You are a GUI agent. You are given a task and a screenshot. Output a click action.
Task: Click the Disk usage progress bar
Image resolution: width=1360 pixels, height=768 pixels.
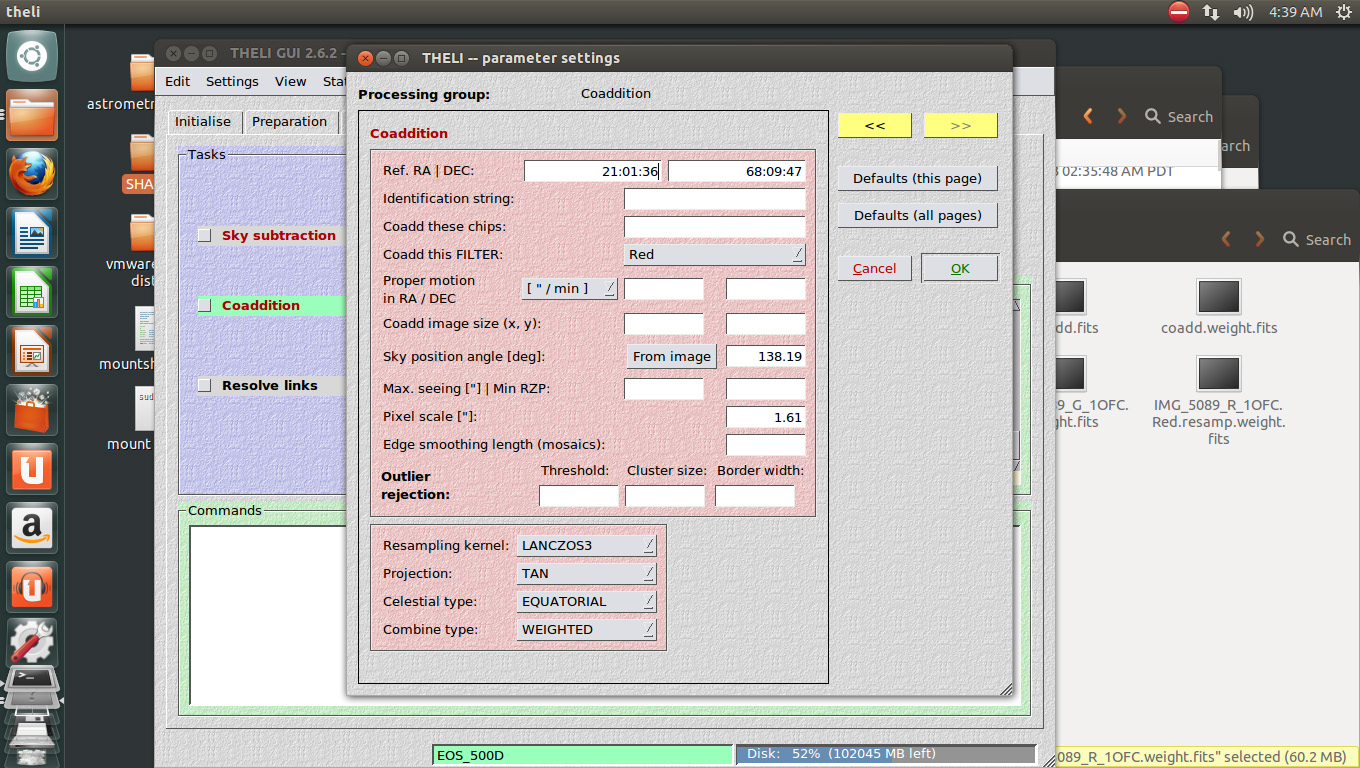886,754
